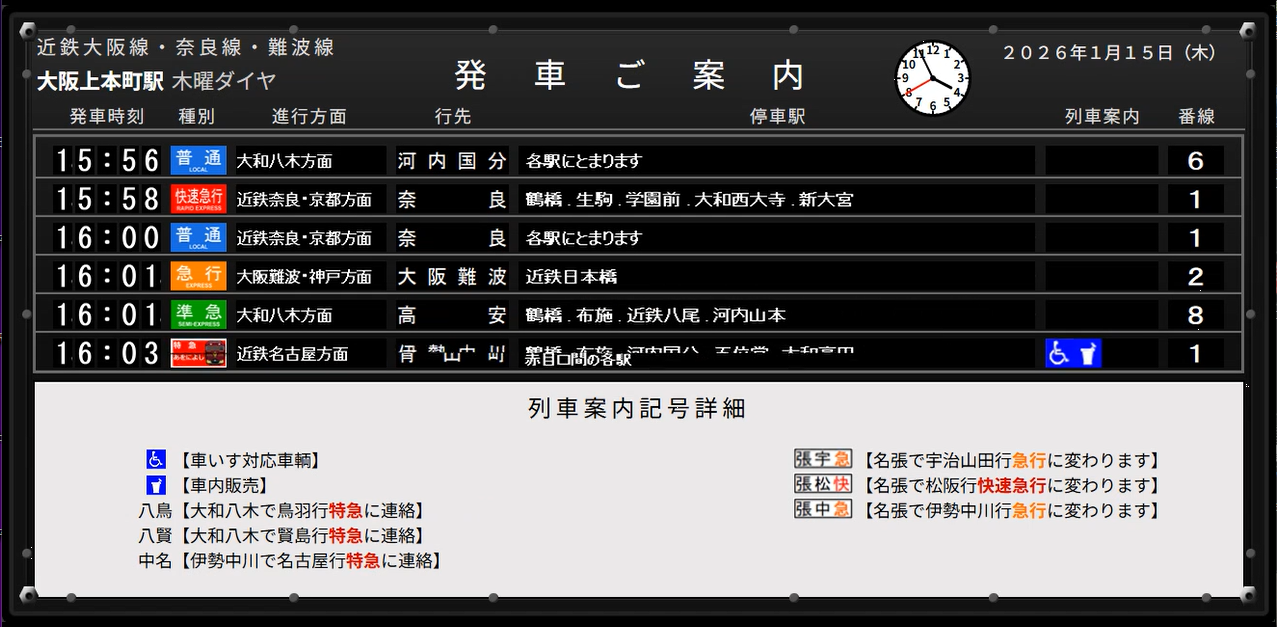1277x627 pixels.
Task: Click the 列車案内記号詳細 heading
Action: [637, 408]
